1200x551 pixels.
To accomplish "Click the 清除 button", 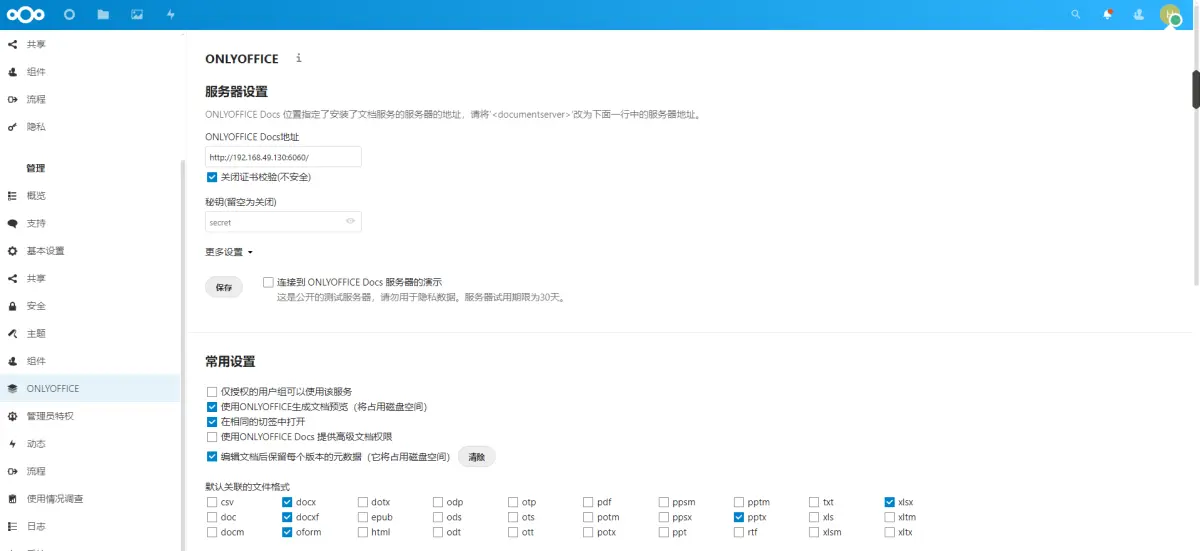I will tap(477, 457).
